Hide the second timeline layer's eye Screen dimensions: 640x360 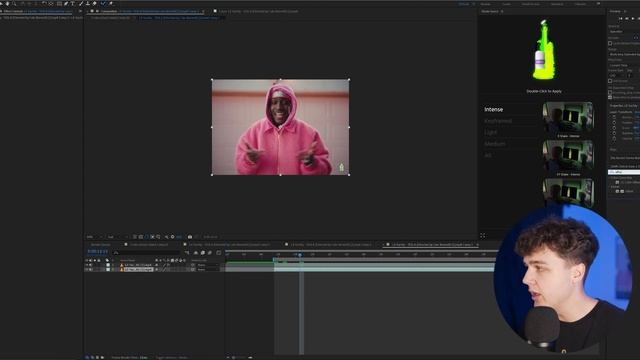pyautogui.click(x=87, y=270)
